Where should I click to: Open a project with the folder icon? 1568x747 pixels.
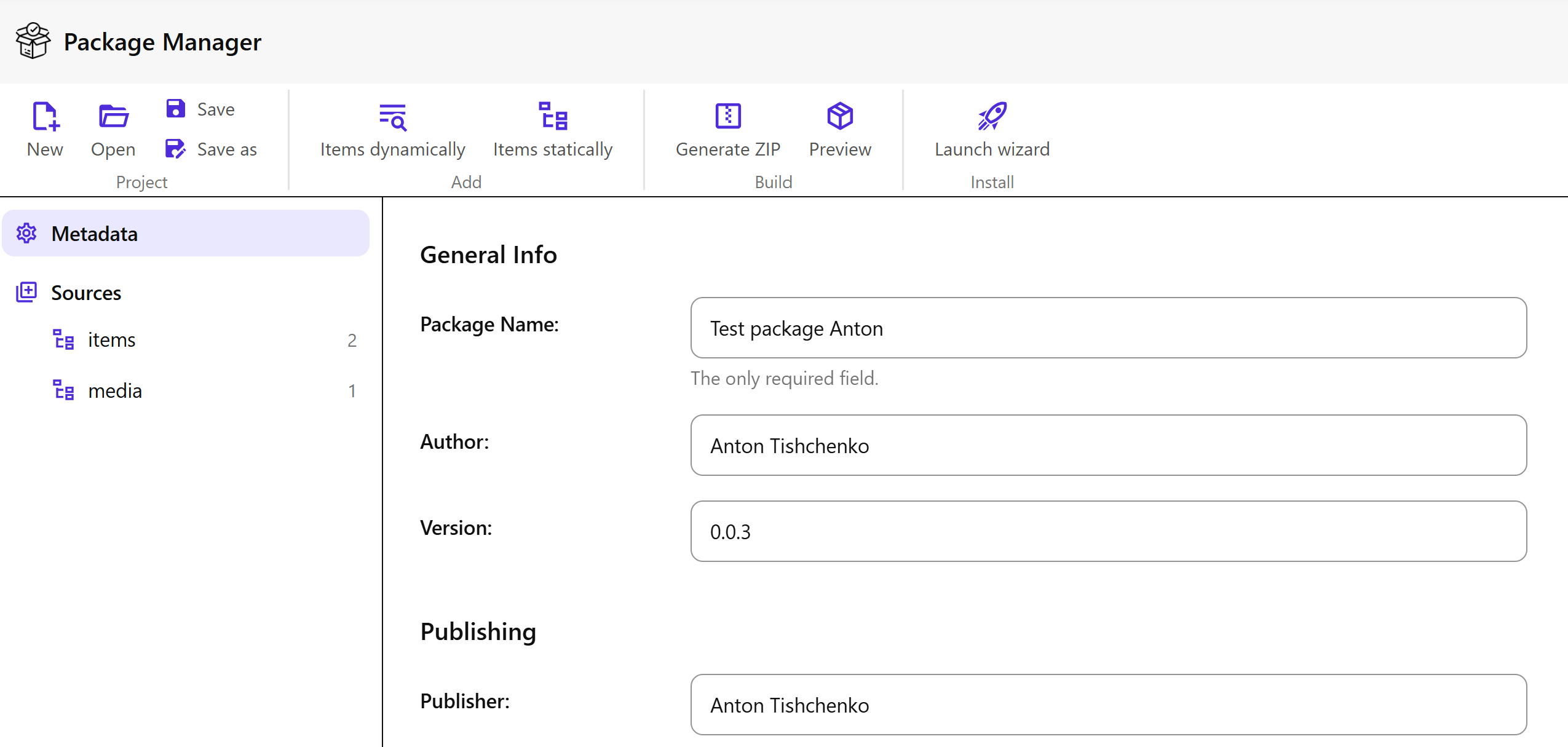113,116
